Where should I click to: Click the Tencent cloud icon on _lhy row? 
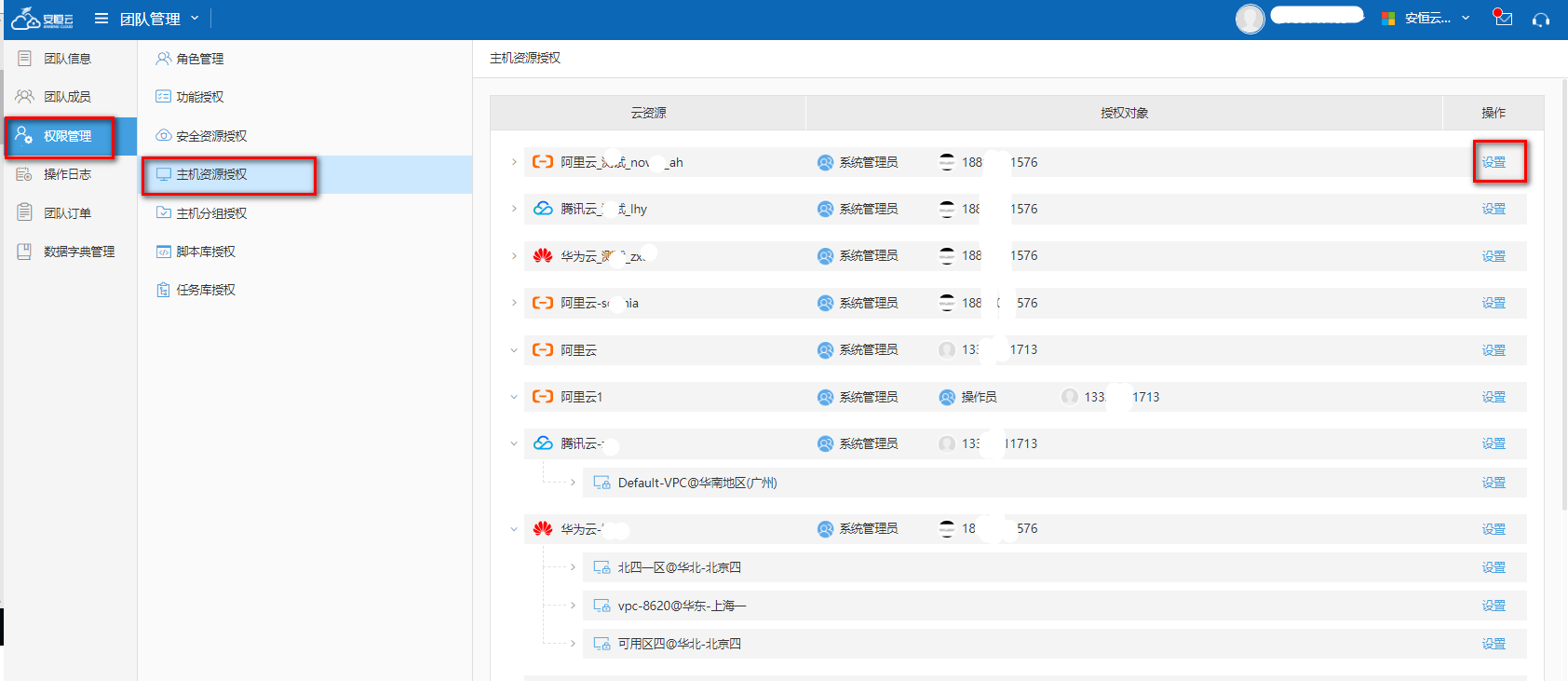coord(543,209)
